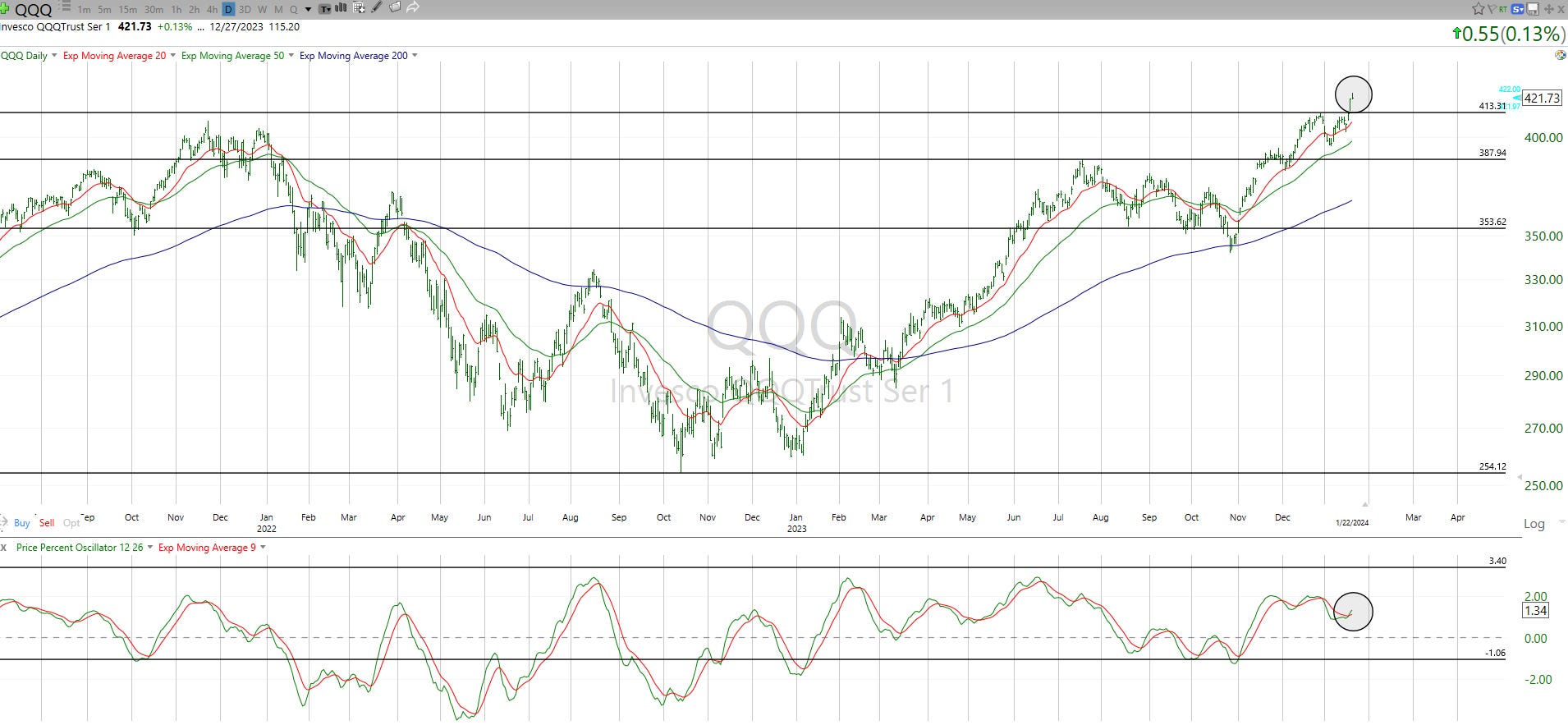Switch to 15m timeframe
Screen dimensions: 1568x725
tap(127, 10)
